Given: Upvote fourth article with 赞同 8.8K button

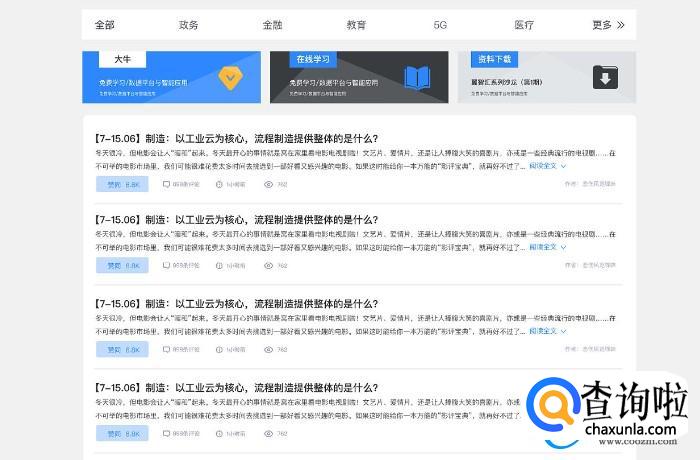Looking at the screenshot, I should pos(122,434).
